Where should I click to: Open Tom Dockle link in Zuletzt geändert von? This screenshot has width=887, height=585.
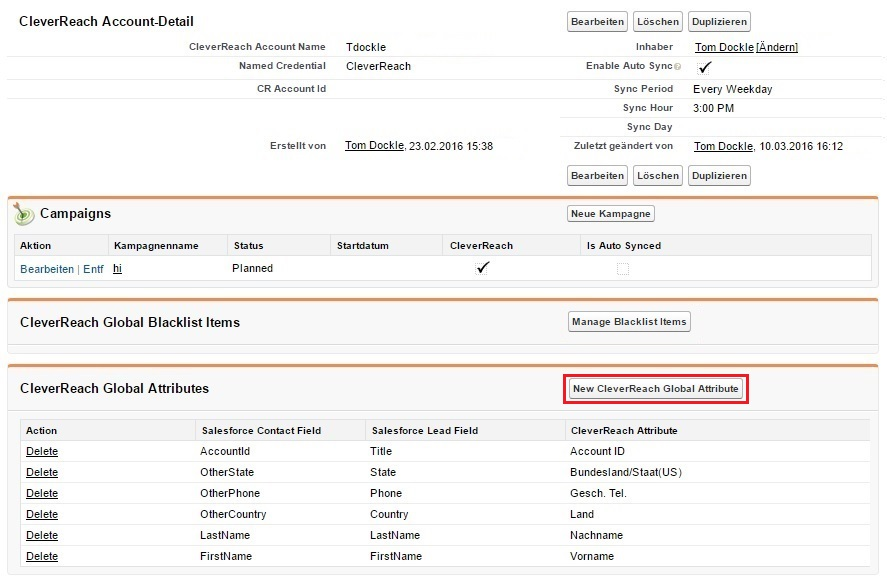point(724,146)
